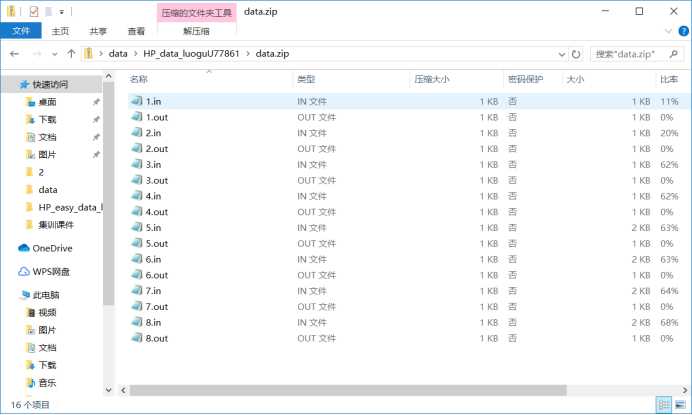Switch to the 查看 ribbon tab
The height and width of the screenshot is (415, 692).
click(136, 31)
